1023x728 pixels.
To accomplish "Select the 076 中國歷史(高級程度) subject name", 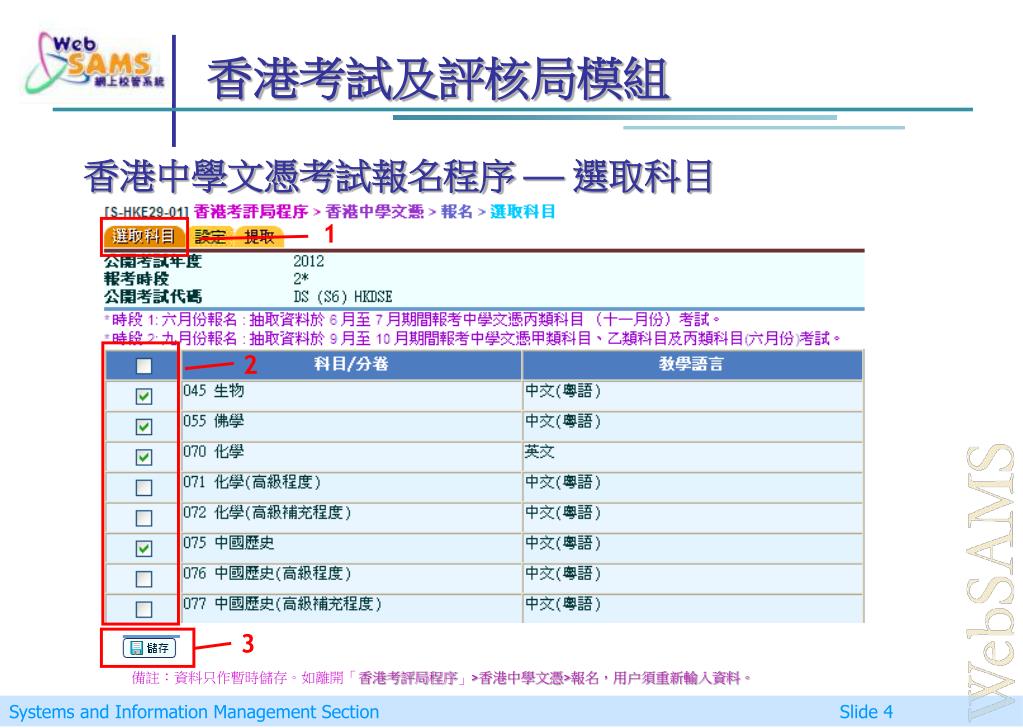I will tap(267, 573).
